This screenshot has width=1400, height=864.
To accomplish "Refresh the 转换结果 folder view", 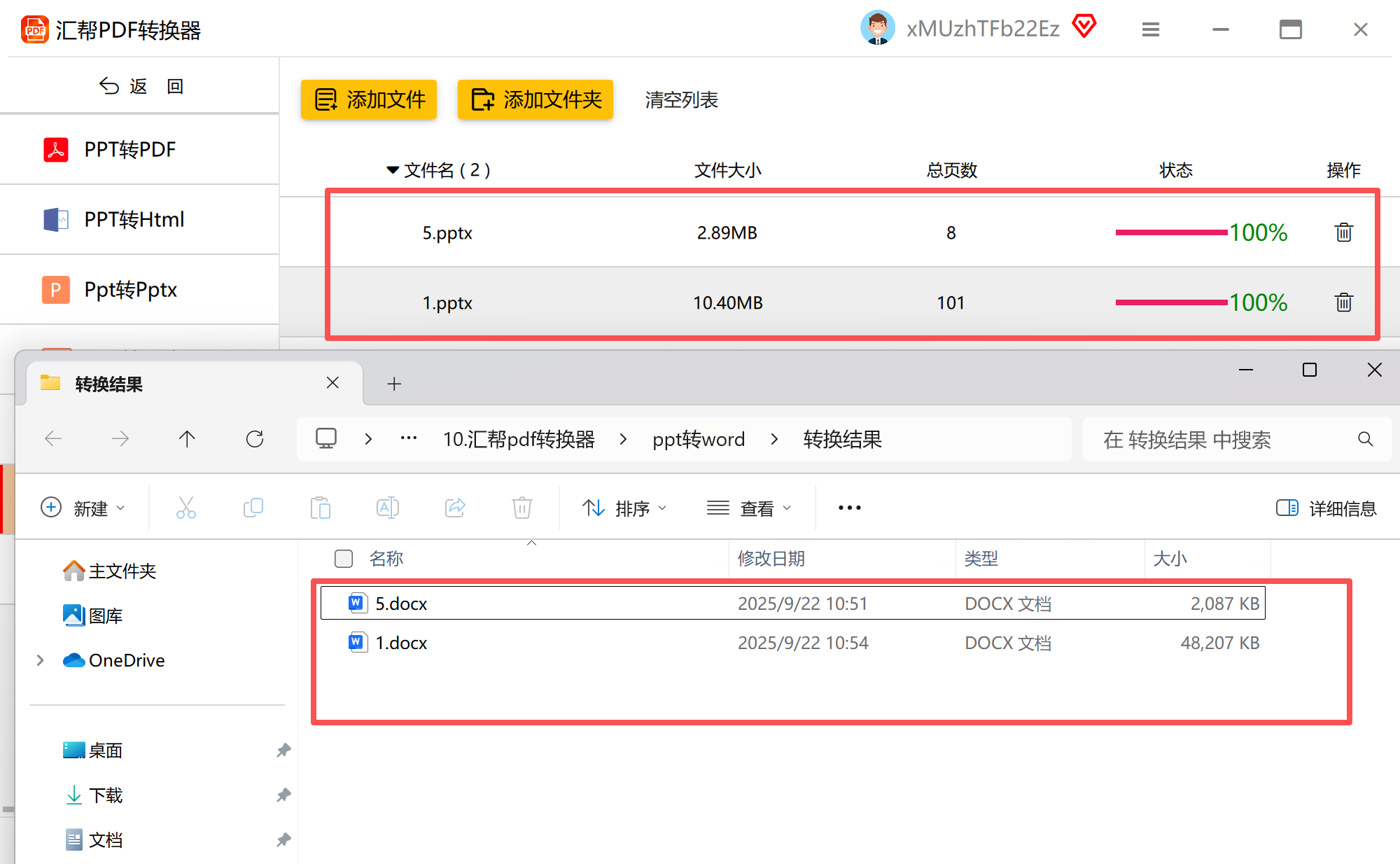I will [255, 439].
